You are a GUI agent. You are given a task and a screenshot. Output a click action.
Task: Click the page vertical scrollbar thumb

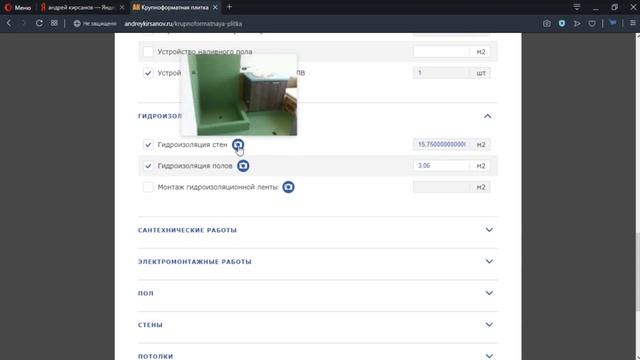coord(638,271)
